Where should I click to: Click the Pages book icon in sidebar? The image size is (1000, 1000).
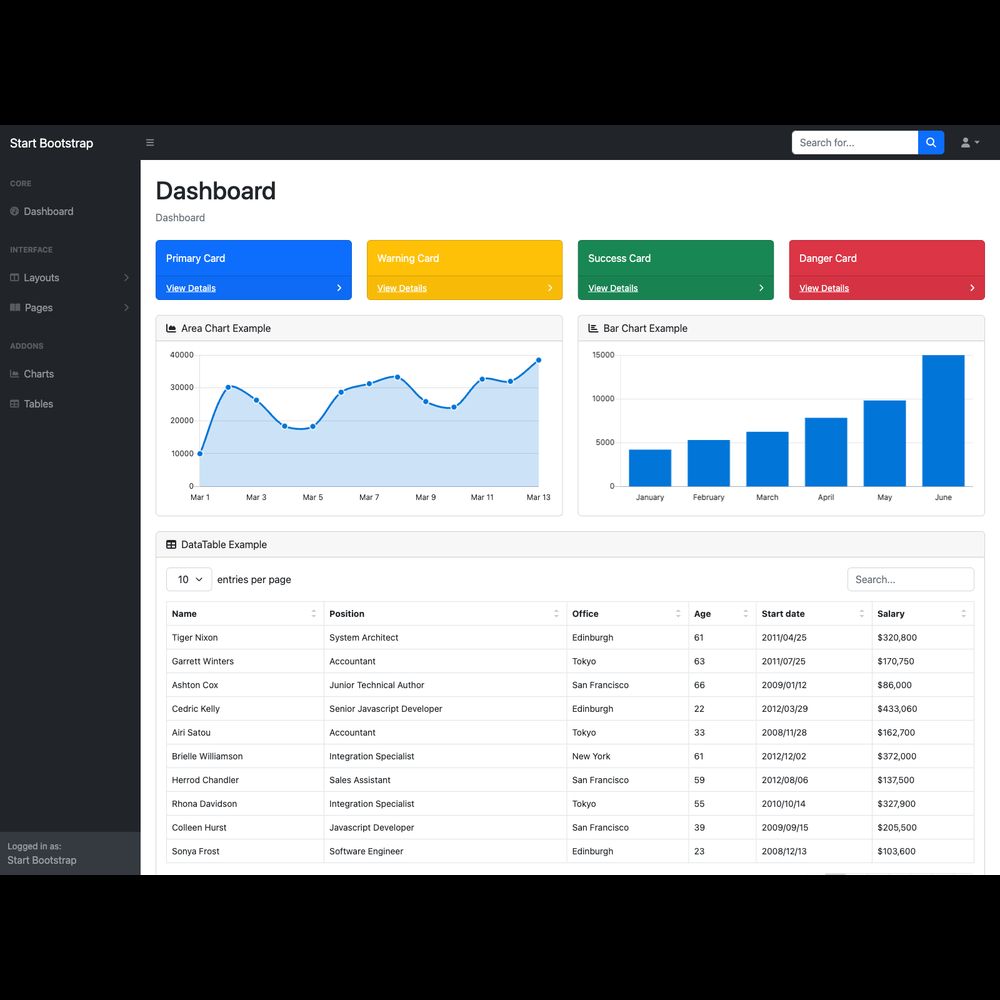(14, 308)
